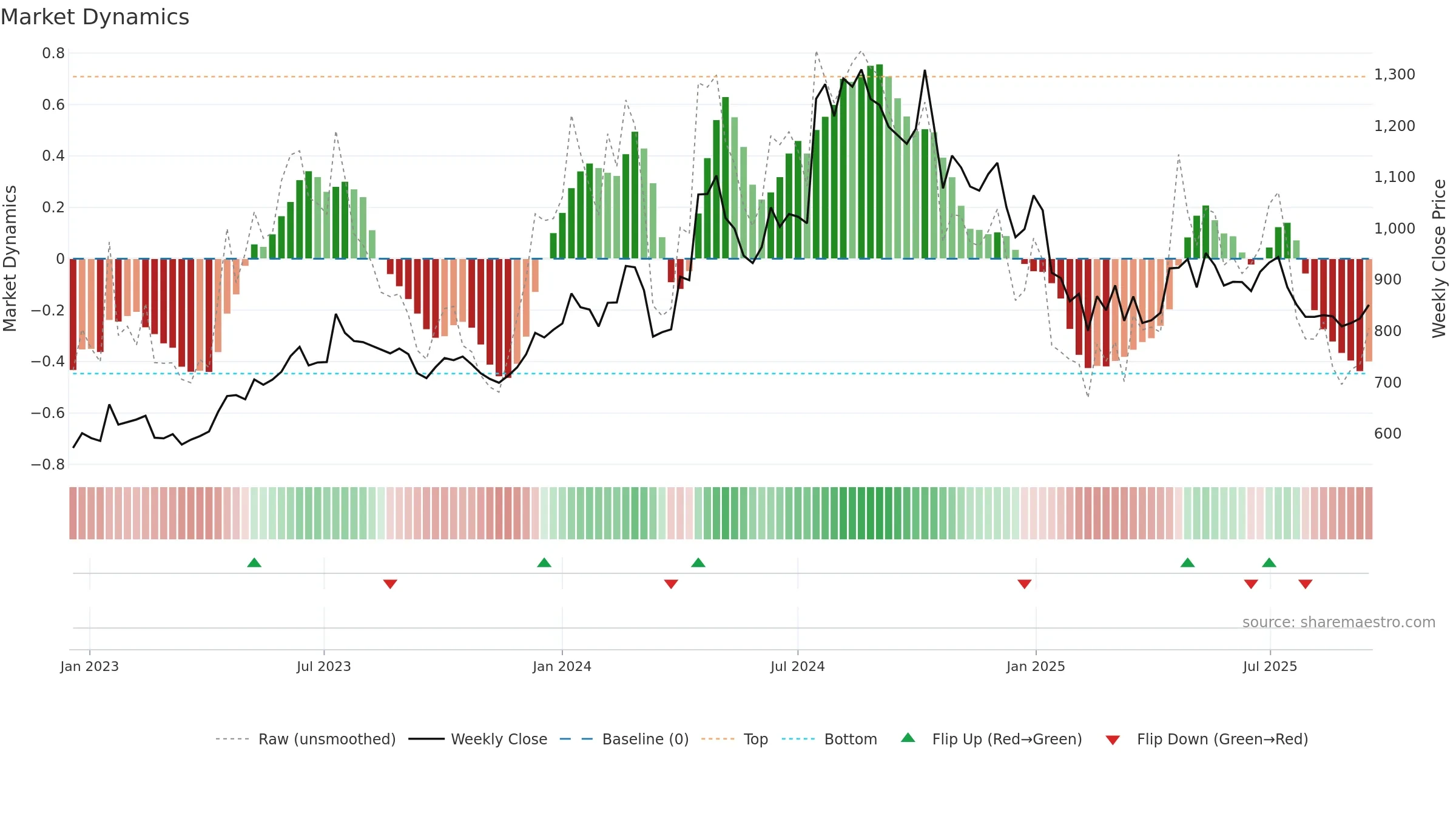Toggle the Baseline (0) legend entry

click(x=624, y=739)
